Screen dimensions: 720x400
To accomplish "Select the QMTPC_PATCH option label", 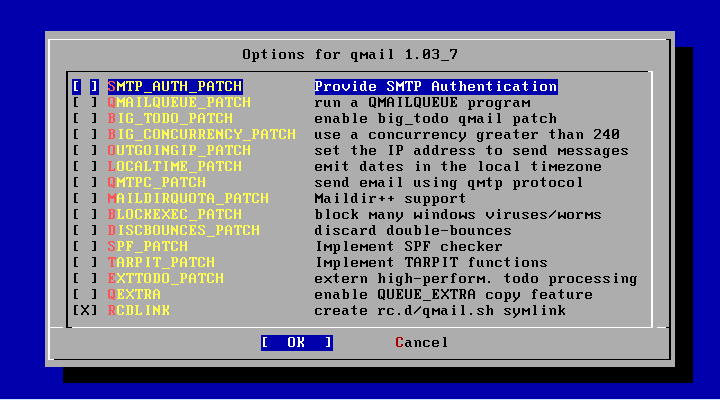I will (x=157, y=182).
